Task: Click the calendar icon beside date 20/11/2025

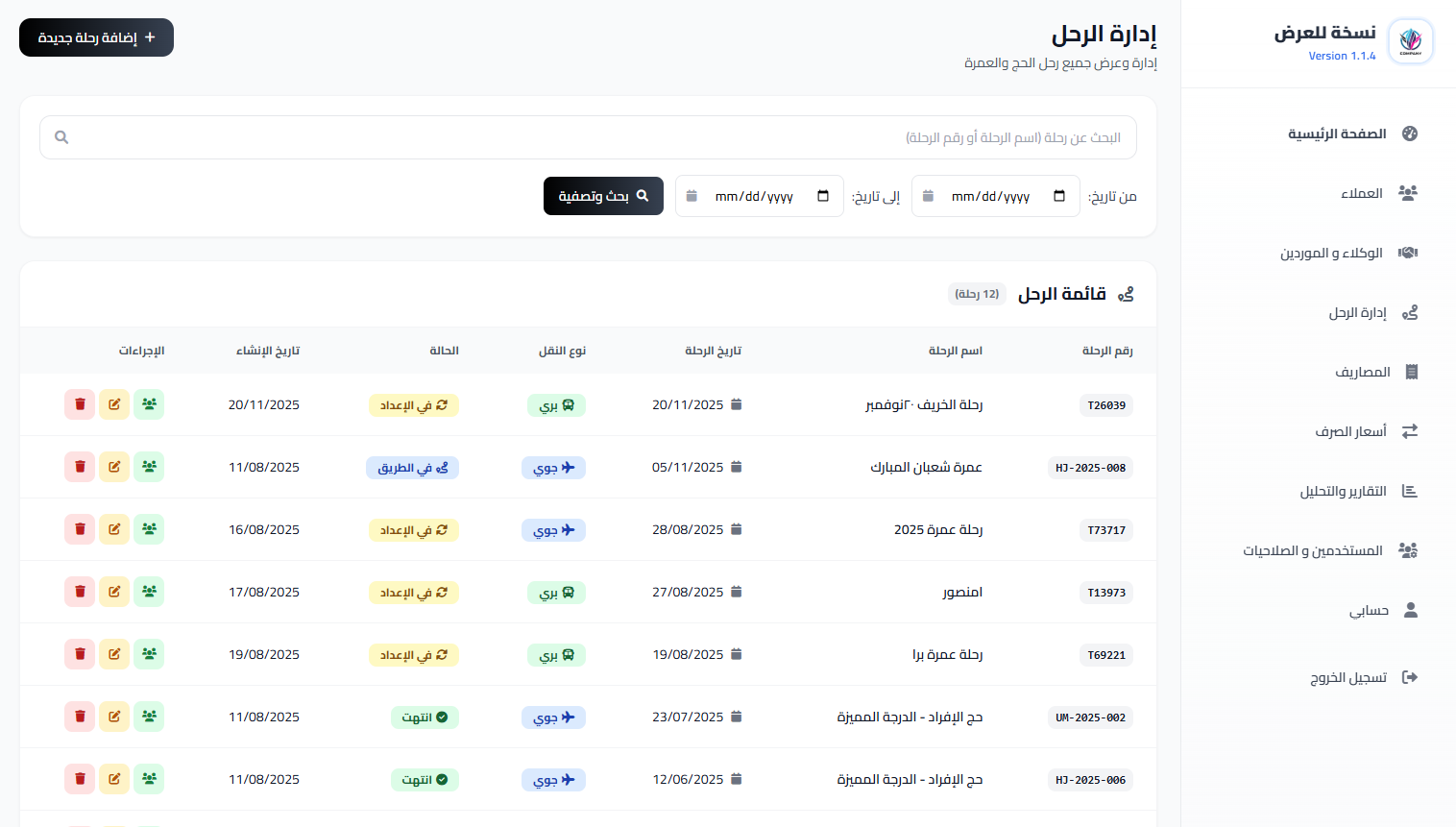Action: (736, 404)
